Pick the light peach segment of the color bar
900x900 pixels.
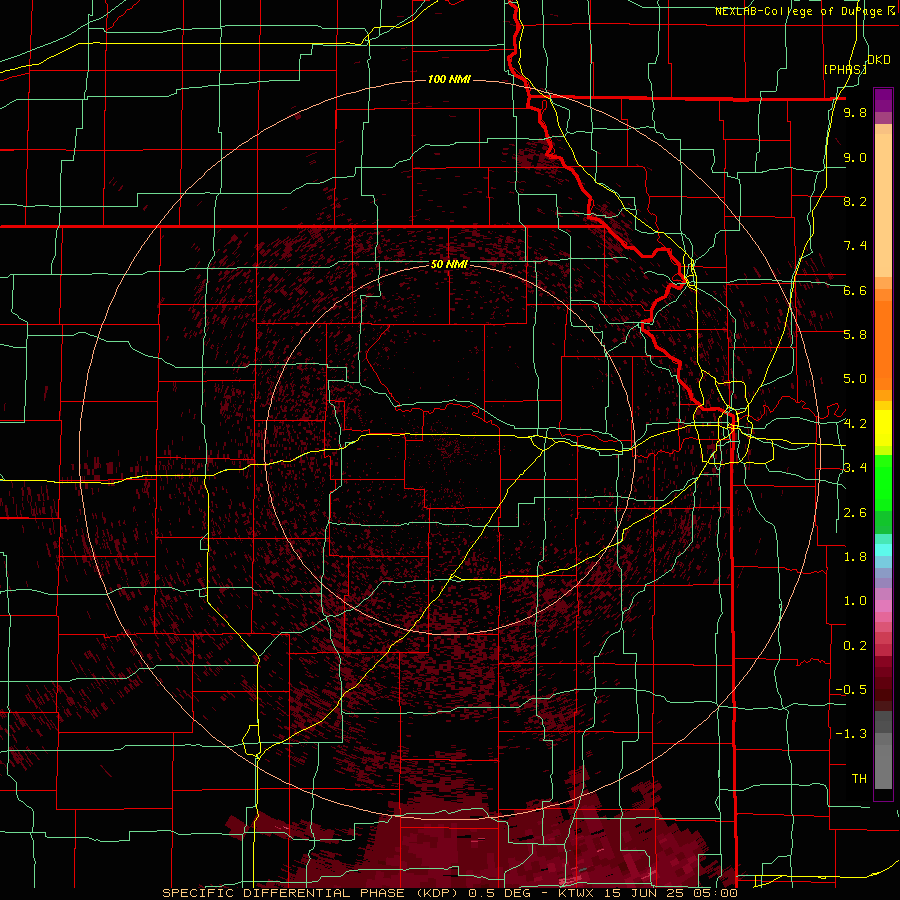tap(883, 205)
